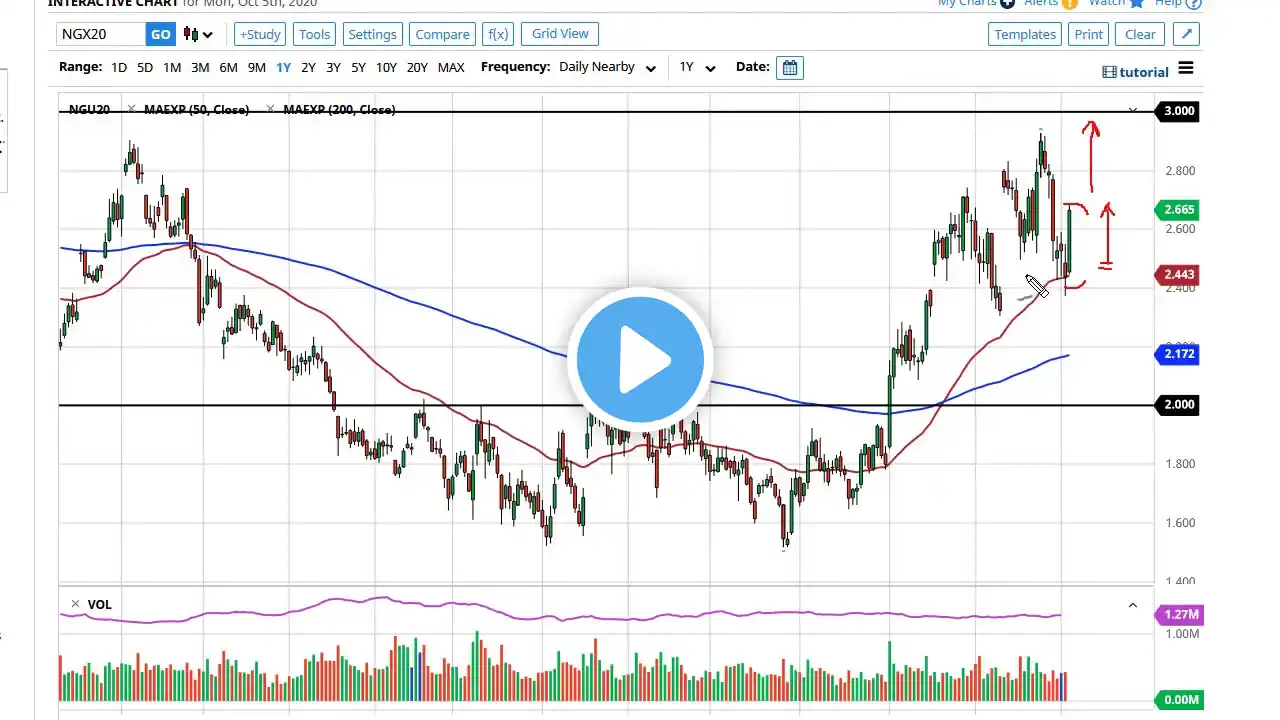1280x720 pixels.
Task: Select the 3Y range
Action: (333, 67)
